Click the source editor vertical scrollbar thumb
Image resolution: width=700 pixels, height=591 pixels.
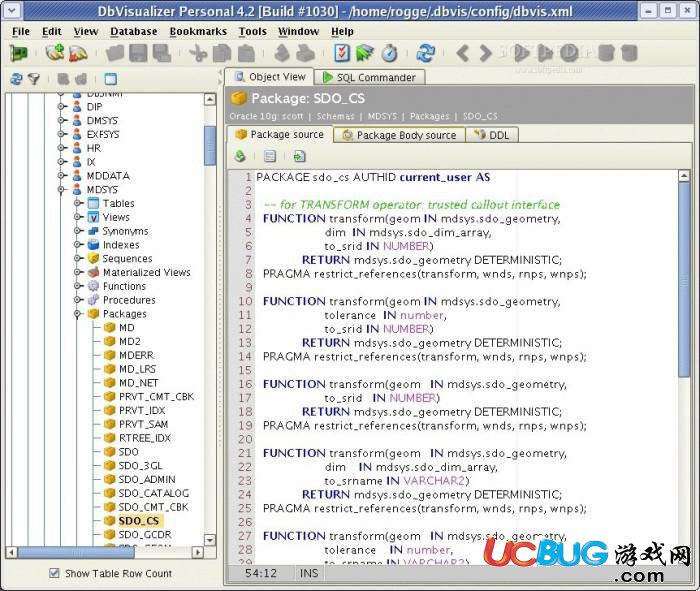tap(683, 280)
